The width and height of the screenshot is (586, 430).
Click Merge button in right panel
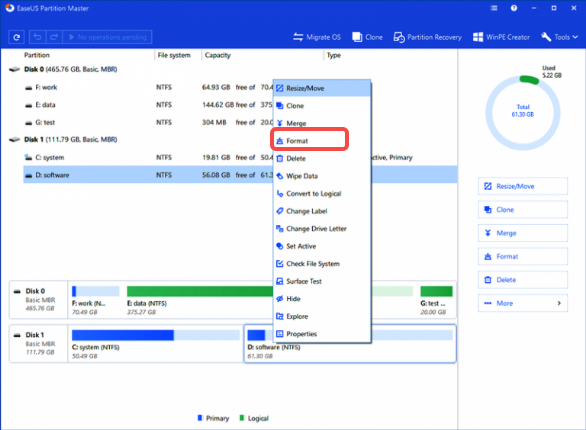click(523, 233)
